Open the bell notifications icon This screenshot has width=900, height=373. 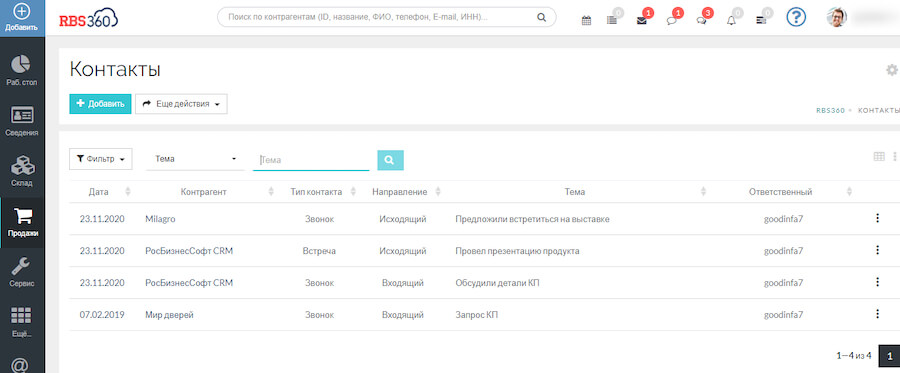731,21
